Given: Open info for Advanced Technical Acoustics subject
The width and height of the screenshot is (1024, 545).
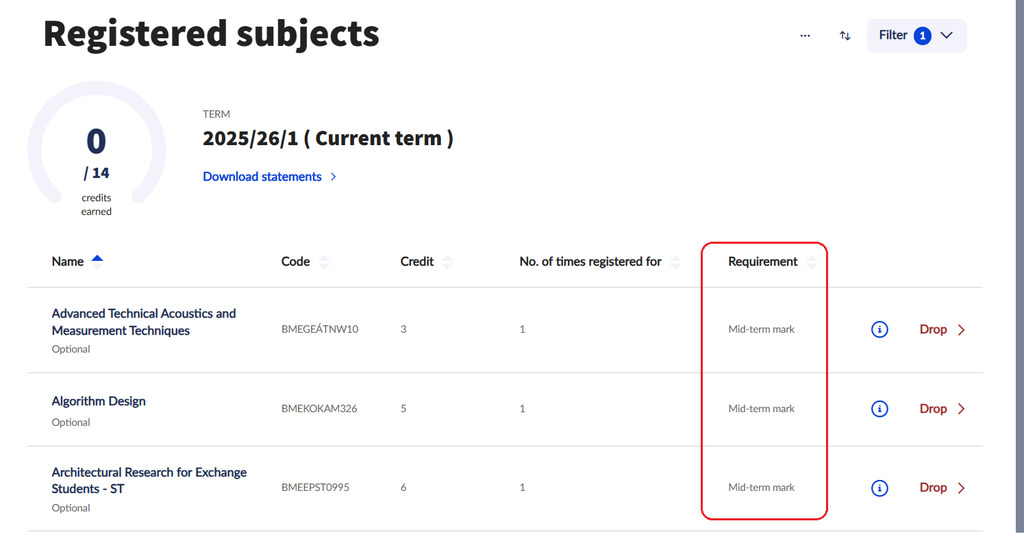Looking at the screenshot, I should [880, 329].
